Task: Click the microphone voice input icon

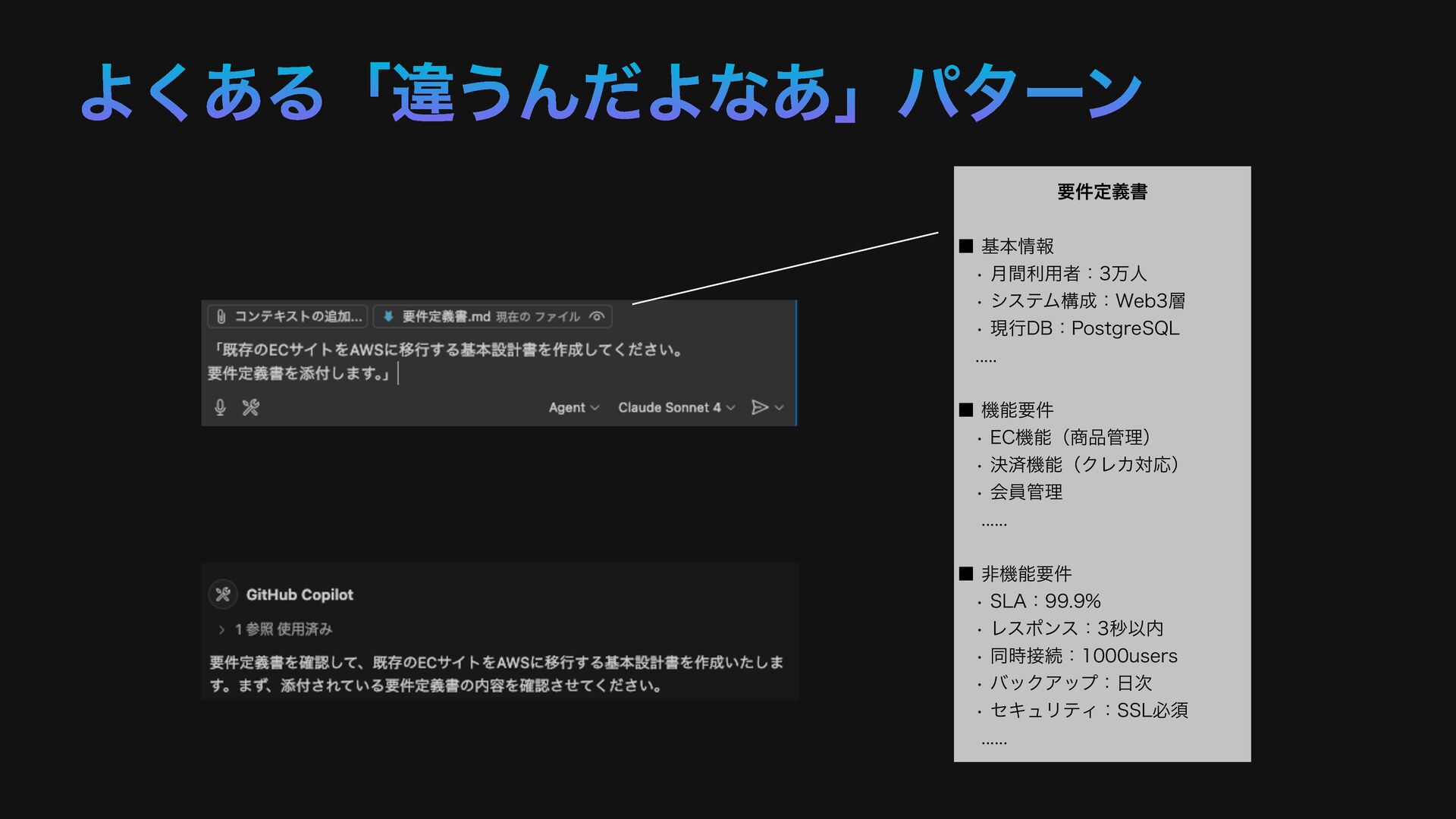Action: [220, 407]
